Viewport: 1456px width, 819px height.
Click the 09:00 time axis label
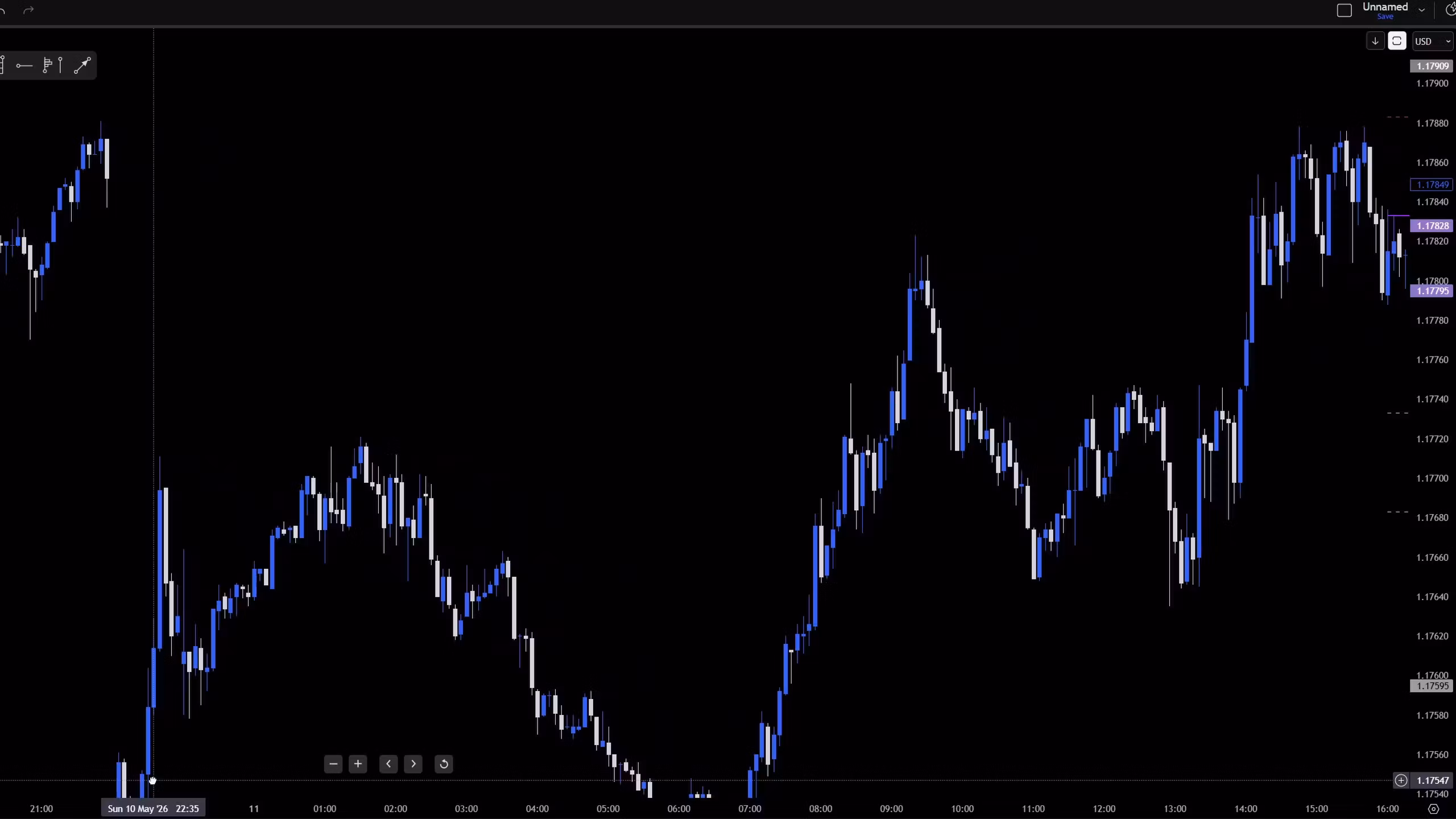point(891,809)
